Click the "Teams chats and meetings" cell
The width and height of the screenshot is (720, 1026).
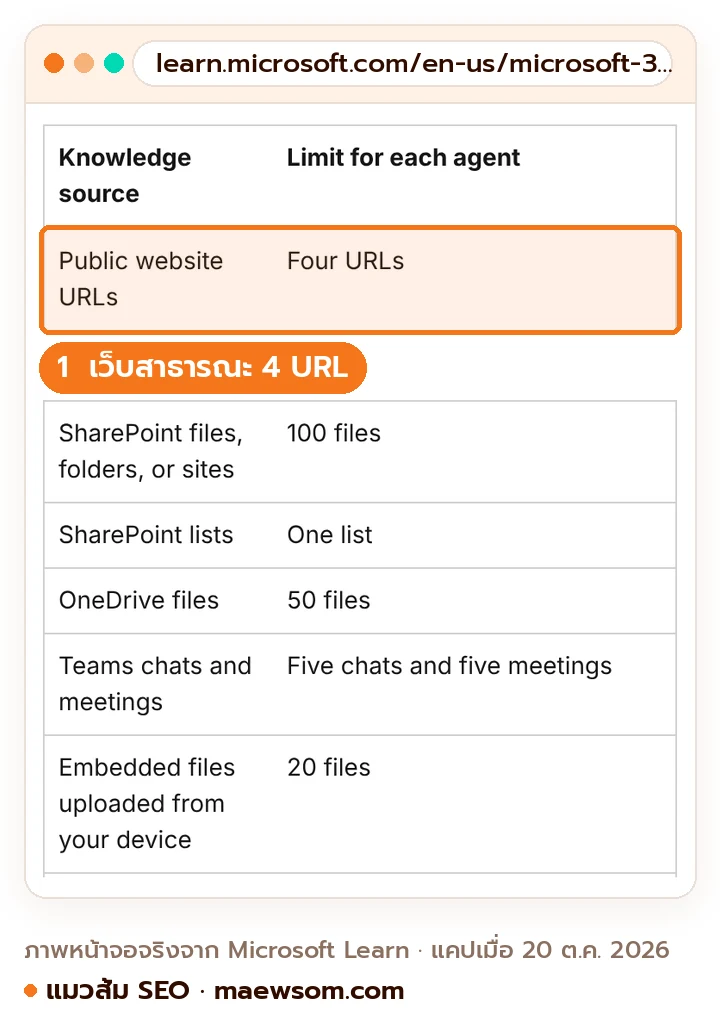[x=155, y=684]
